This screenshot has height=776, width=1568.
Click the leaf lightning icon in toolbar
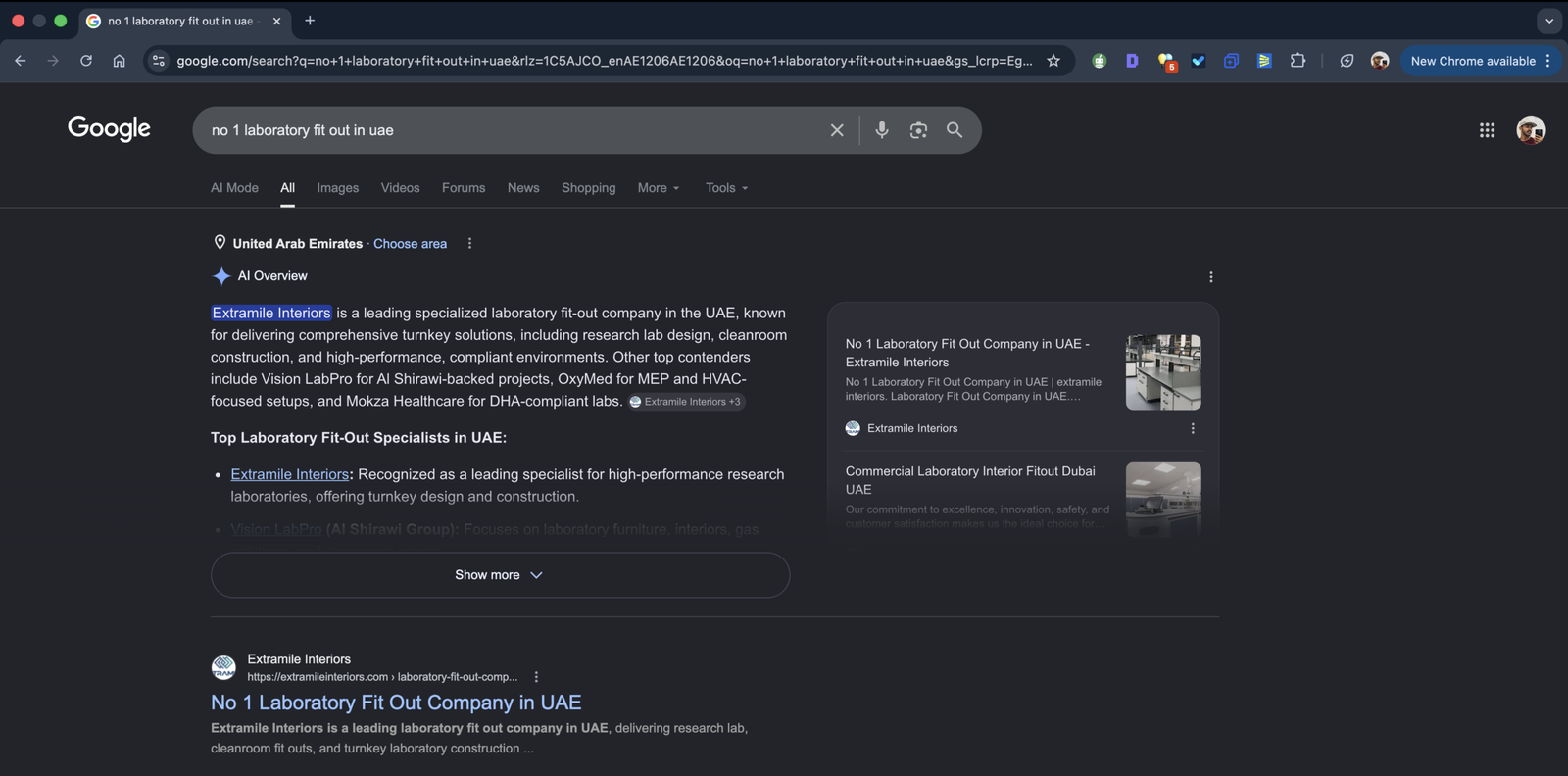(1347, 61)
